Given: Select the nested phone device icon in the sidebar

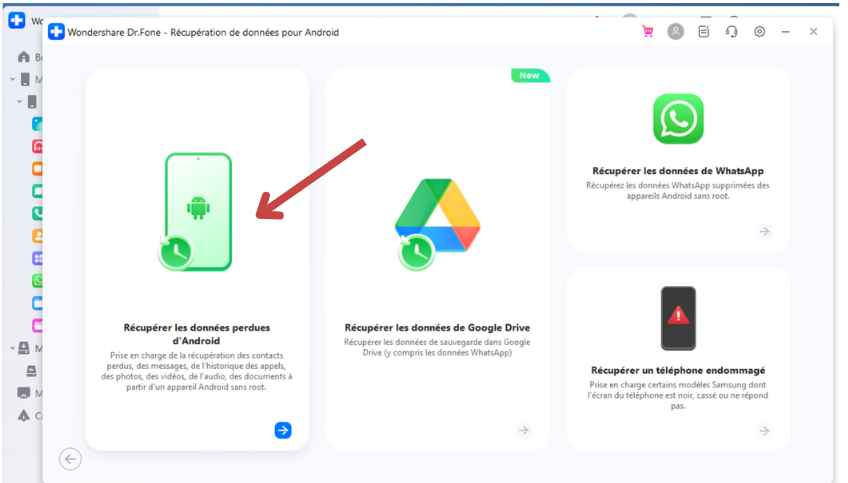Looking at the screenshot, I should pos(32,102).
